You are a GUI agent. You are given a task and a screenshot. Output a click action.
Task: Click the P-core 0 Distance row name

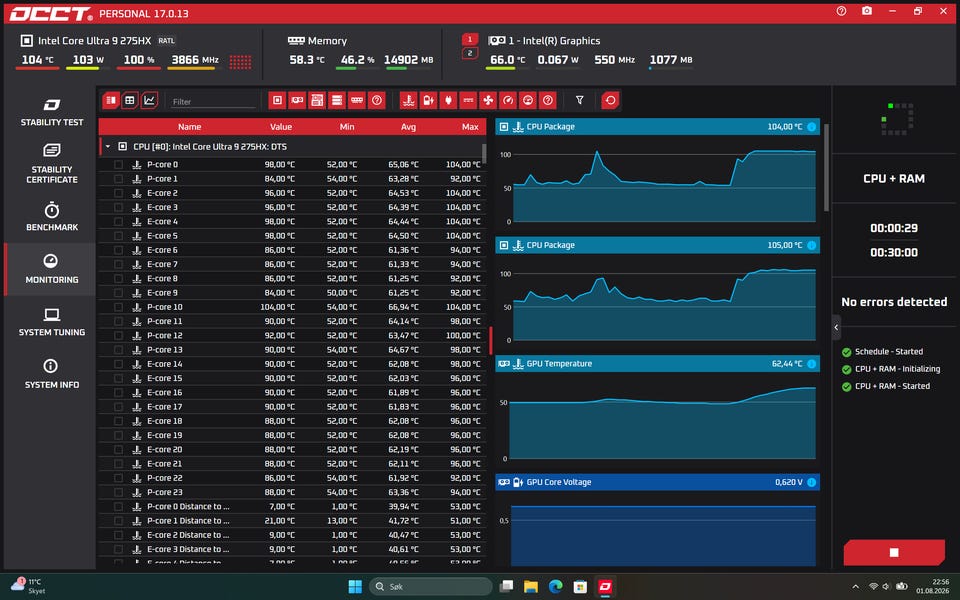[189, 506]
